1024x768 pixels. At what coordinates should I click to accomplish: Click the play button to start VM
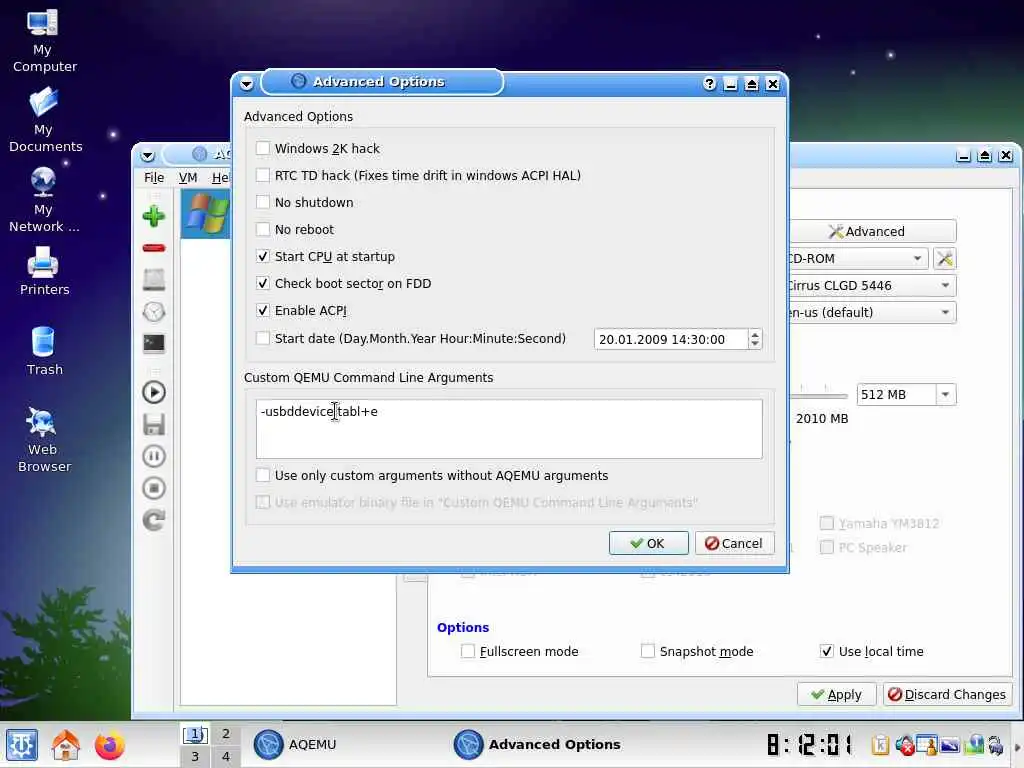[154, 392]
